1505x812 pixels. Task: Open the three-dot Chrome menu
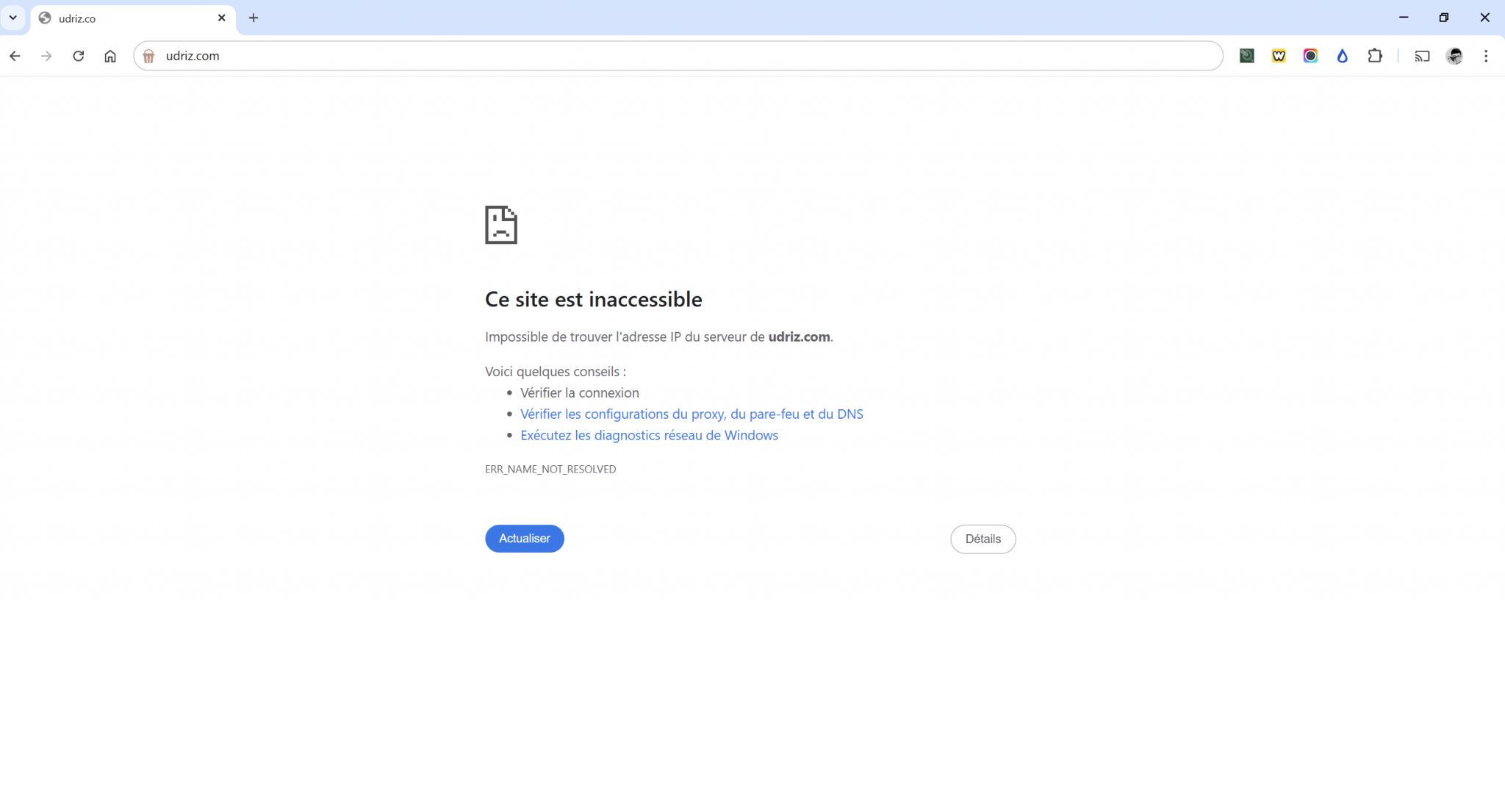[1486, 55]
